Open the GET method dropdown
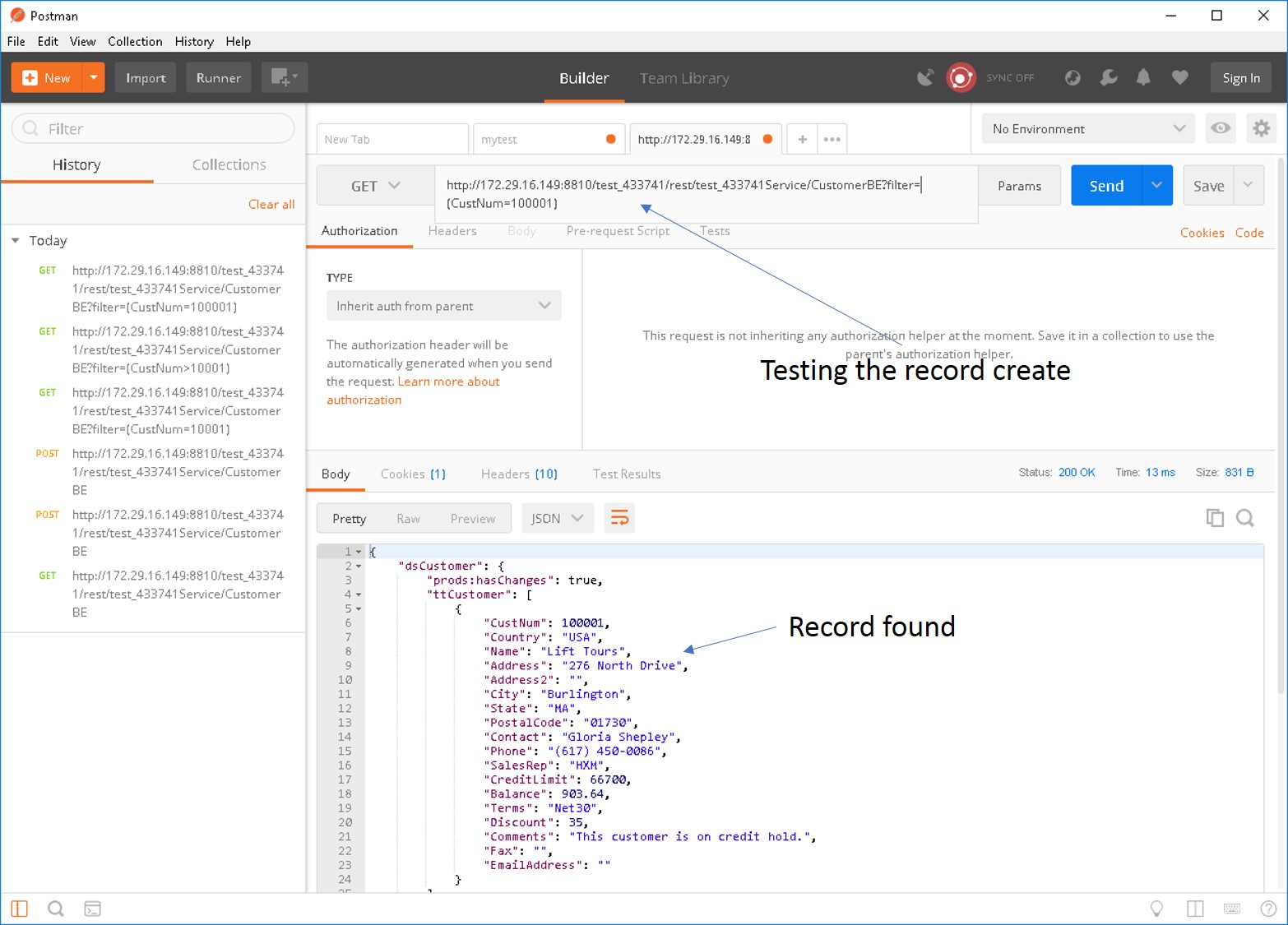Viewport: 1288px width, 925px height. pos(376,186)
